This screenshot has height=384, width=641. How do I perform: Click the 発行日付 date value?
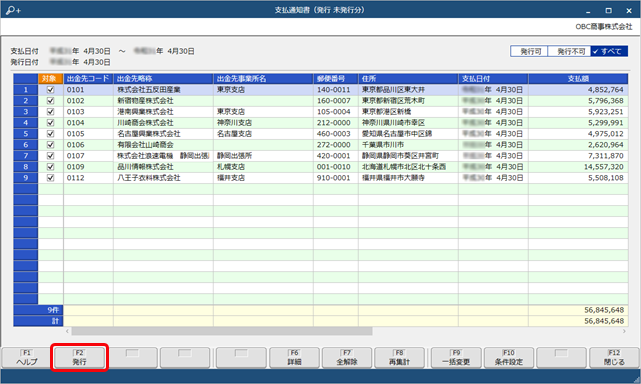pos(80,62)
